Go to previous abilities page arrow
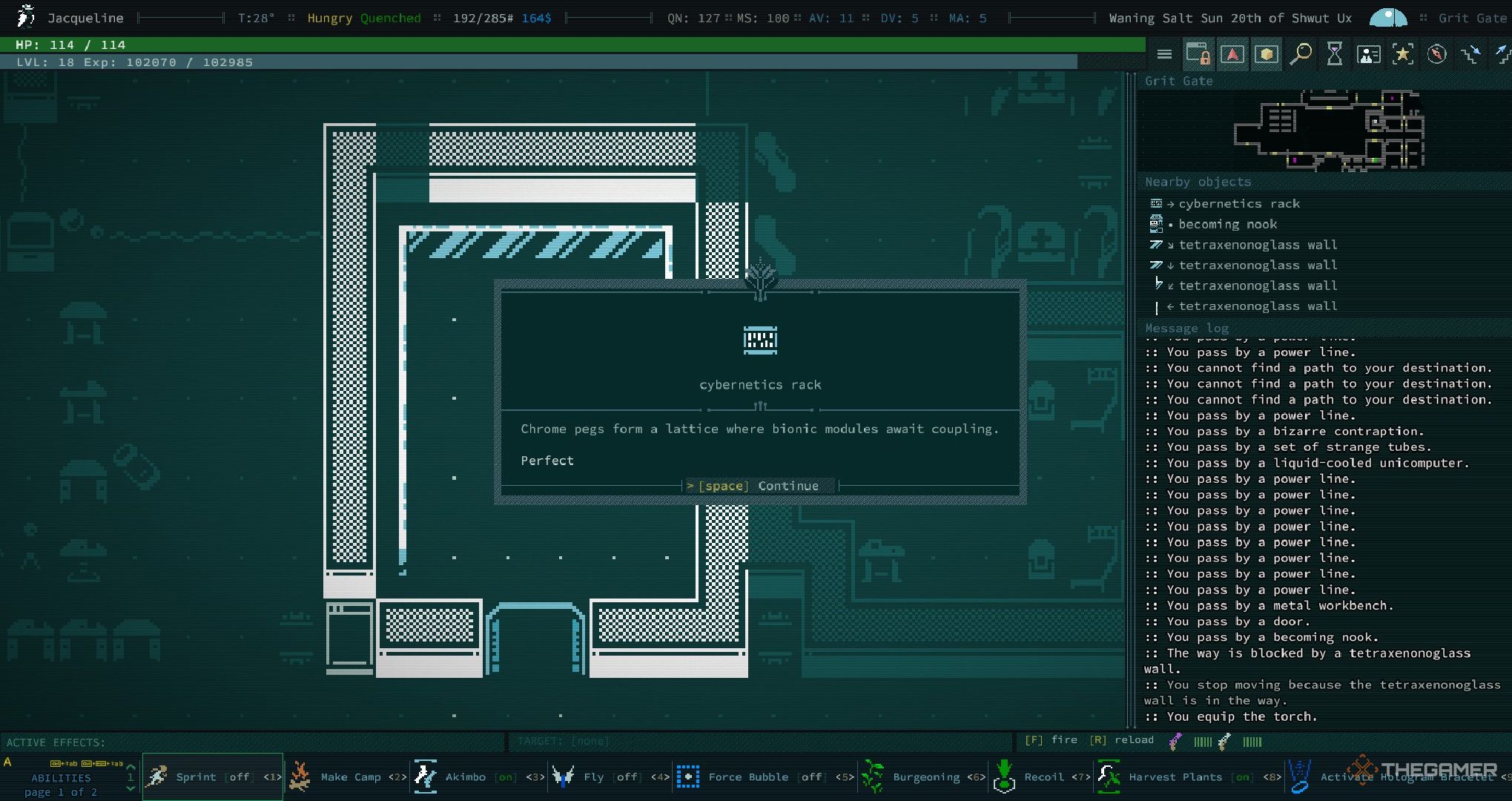Image resolution: width=1512 pixels, height=801 pixels. (x=131, y=767)
